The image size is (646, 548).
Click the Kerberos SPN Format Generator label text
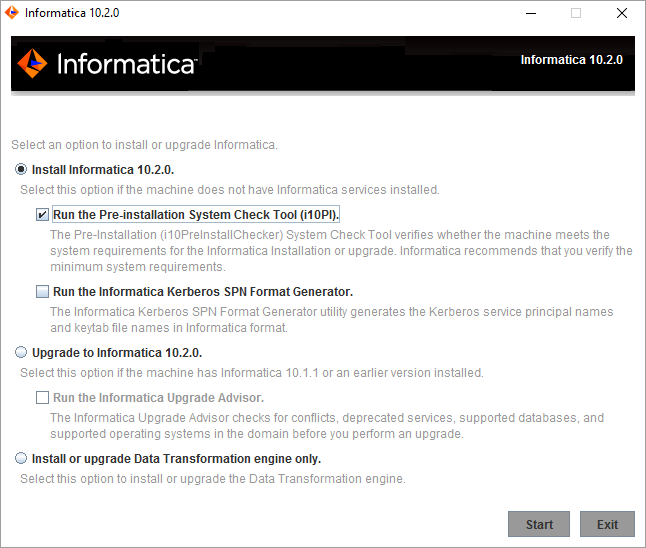pos(203,292)
